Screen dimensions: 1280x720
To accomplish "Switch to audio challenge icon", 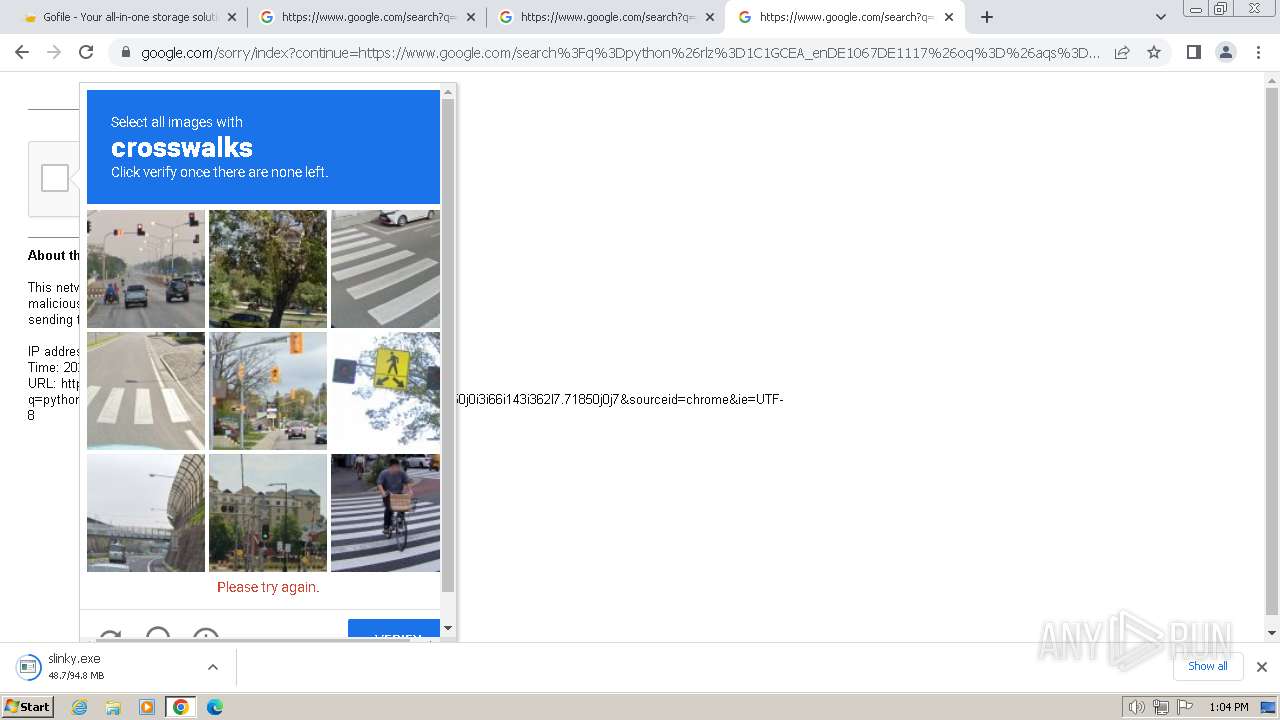I will (158, 634).
